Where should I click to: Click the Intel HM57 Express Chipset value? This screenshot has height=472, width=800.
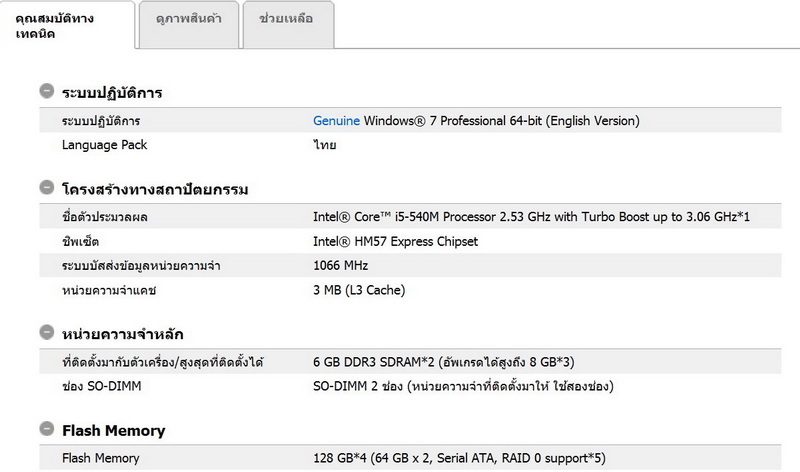pyautogui.click(x=395, y=241)
